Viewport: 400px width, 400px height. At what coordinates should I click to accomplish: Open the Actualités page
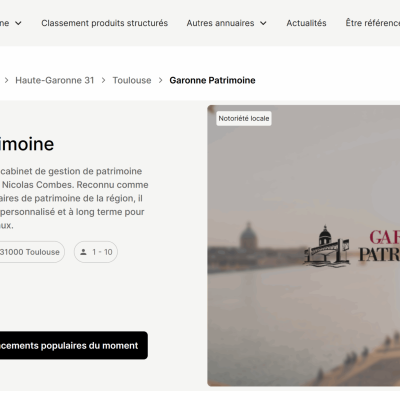tap(306, 23)
